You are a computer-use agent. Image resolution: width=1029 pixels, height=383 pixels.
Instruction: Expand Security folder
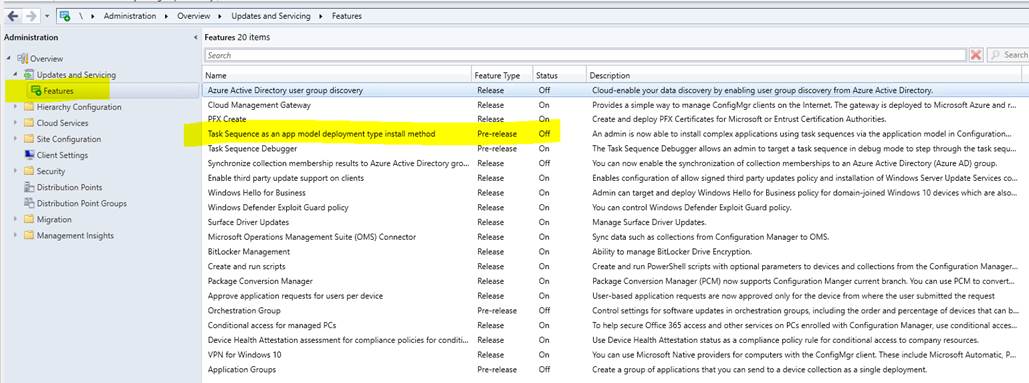click(15, 171)
